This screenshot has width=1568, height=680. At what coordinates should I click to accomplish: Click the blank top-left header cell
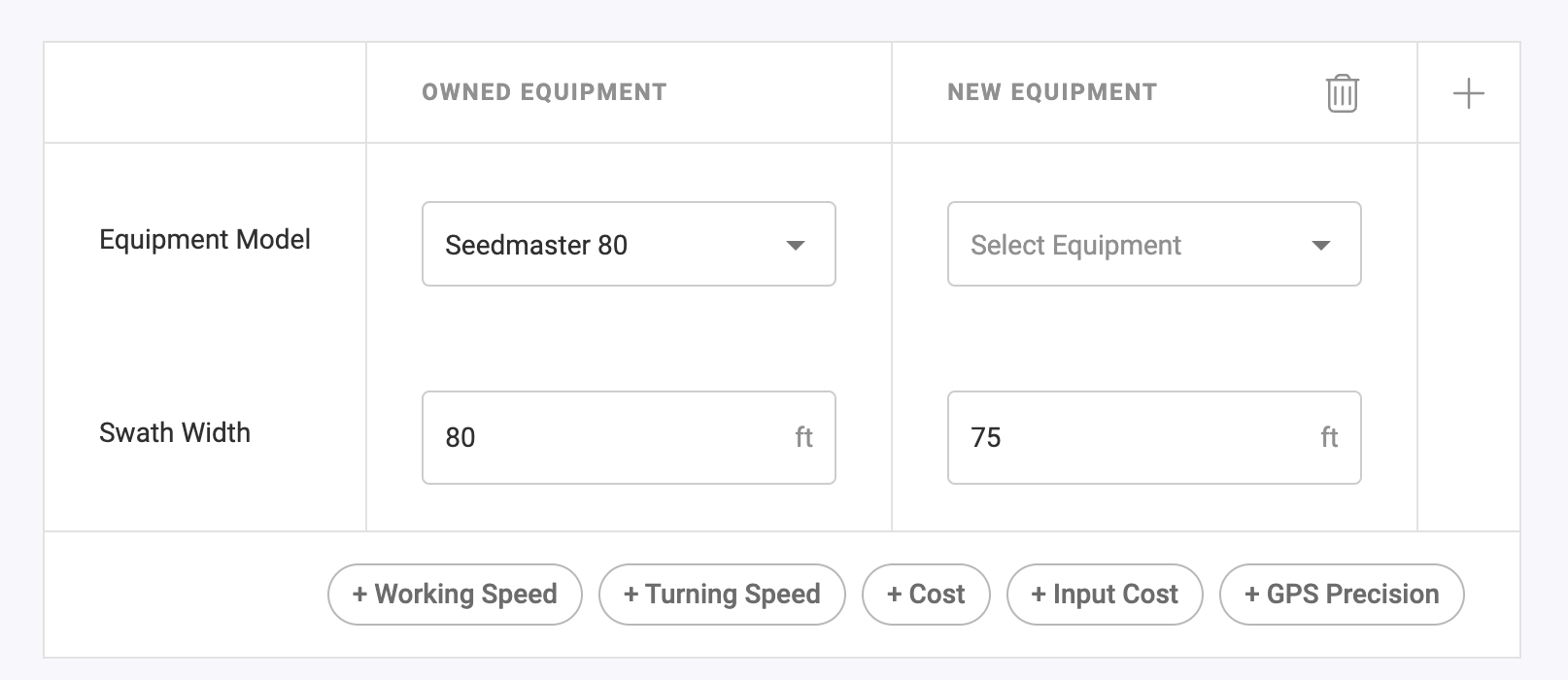tap(205, 92)
